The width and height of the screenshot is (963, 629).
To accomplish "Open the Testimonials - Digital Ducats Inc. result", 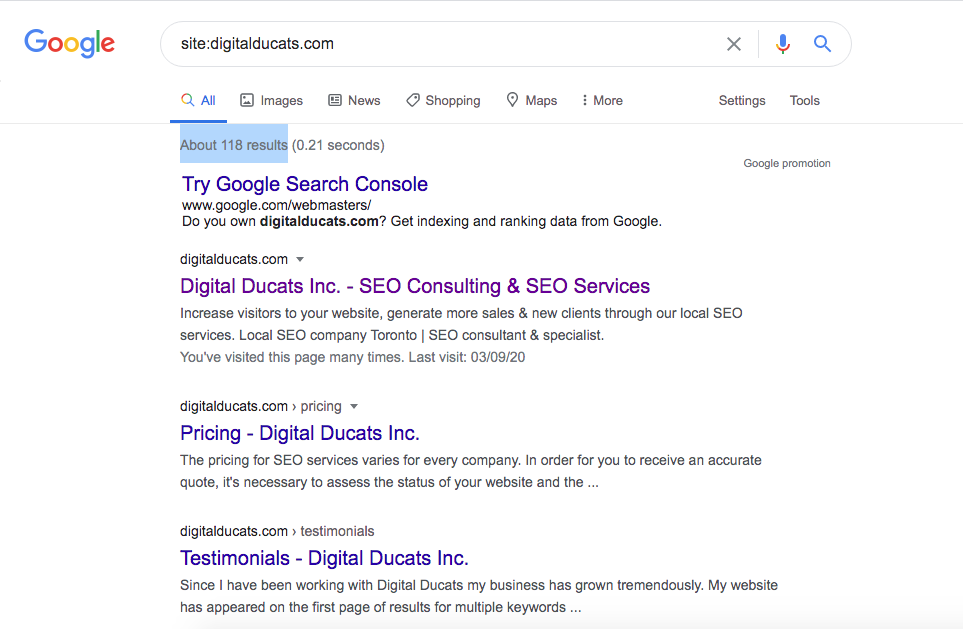I will [324, 558].
